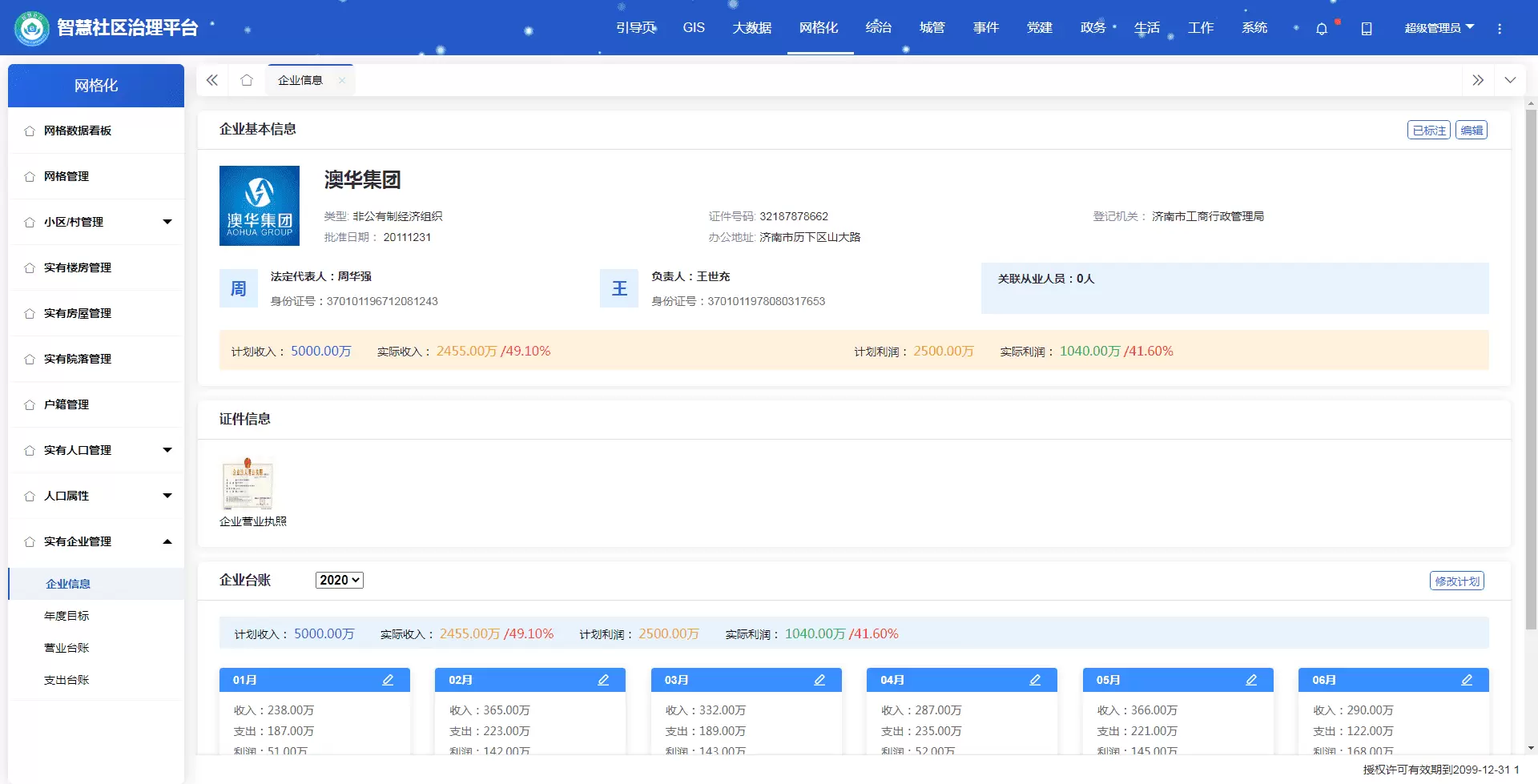The image size is (1538, 784).
Task: Close the 企业信息 tab
Action: coord(342,80)
